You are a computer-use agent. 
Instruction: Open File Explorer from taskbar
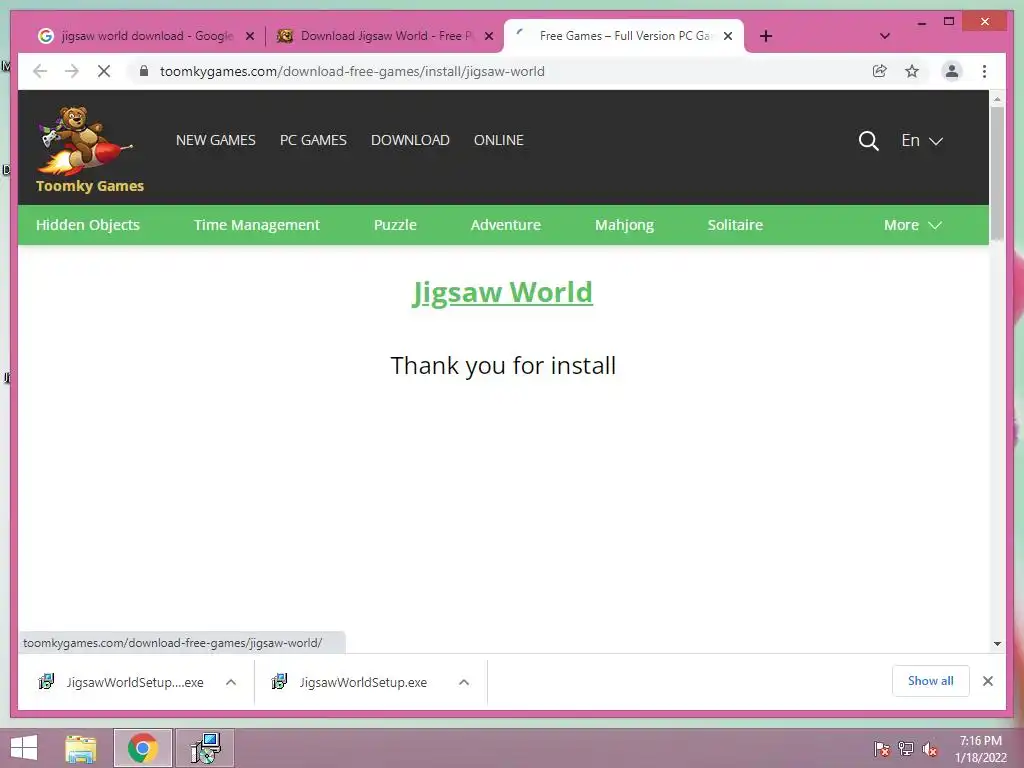tap(81, 748)
